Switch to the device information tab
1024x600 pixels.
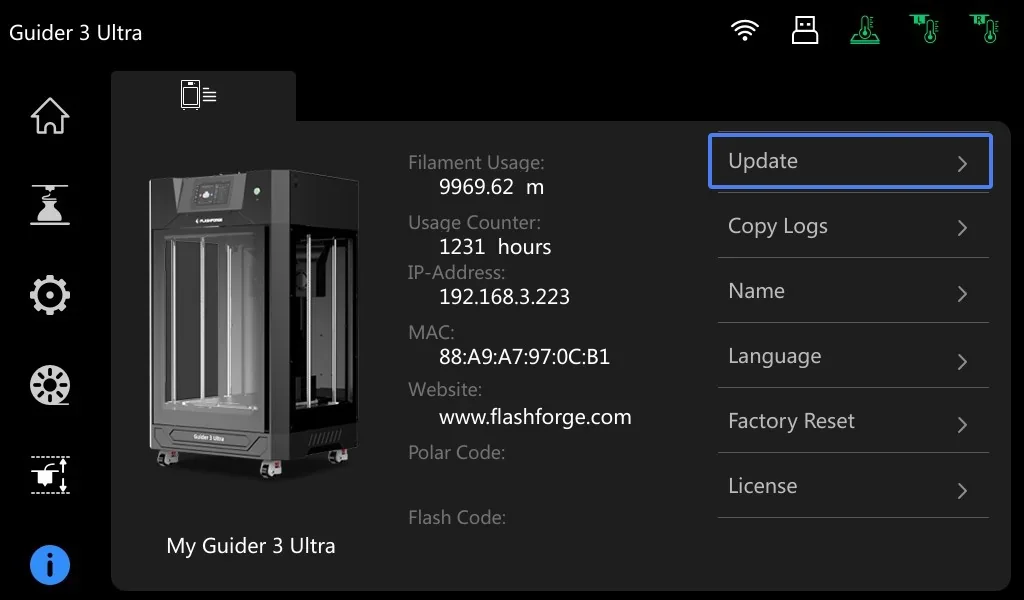(x=198, y=94)
